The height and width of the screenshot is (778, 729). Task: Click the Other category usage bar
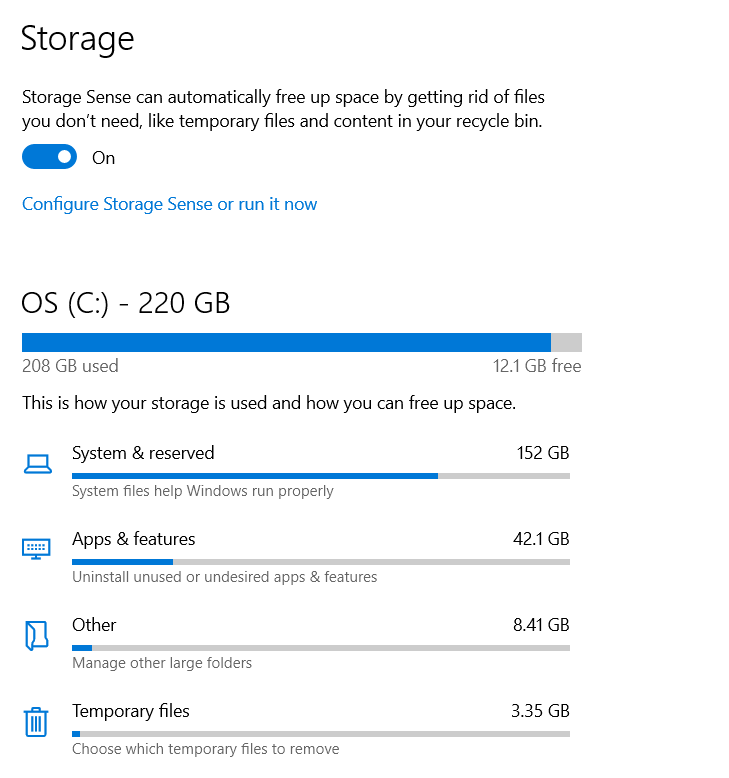pos(320,648)
